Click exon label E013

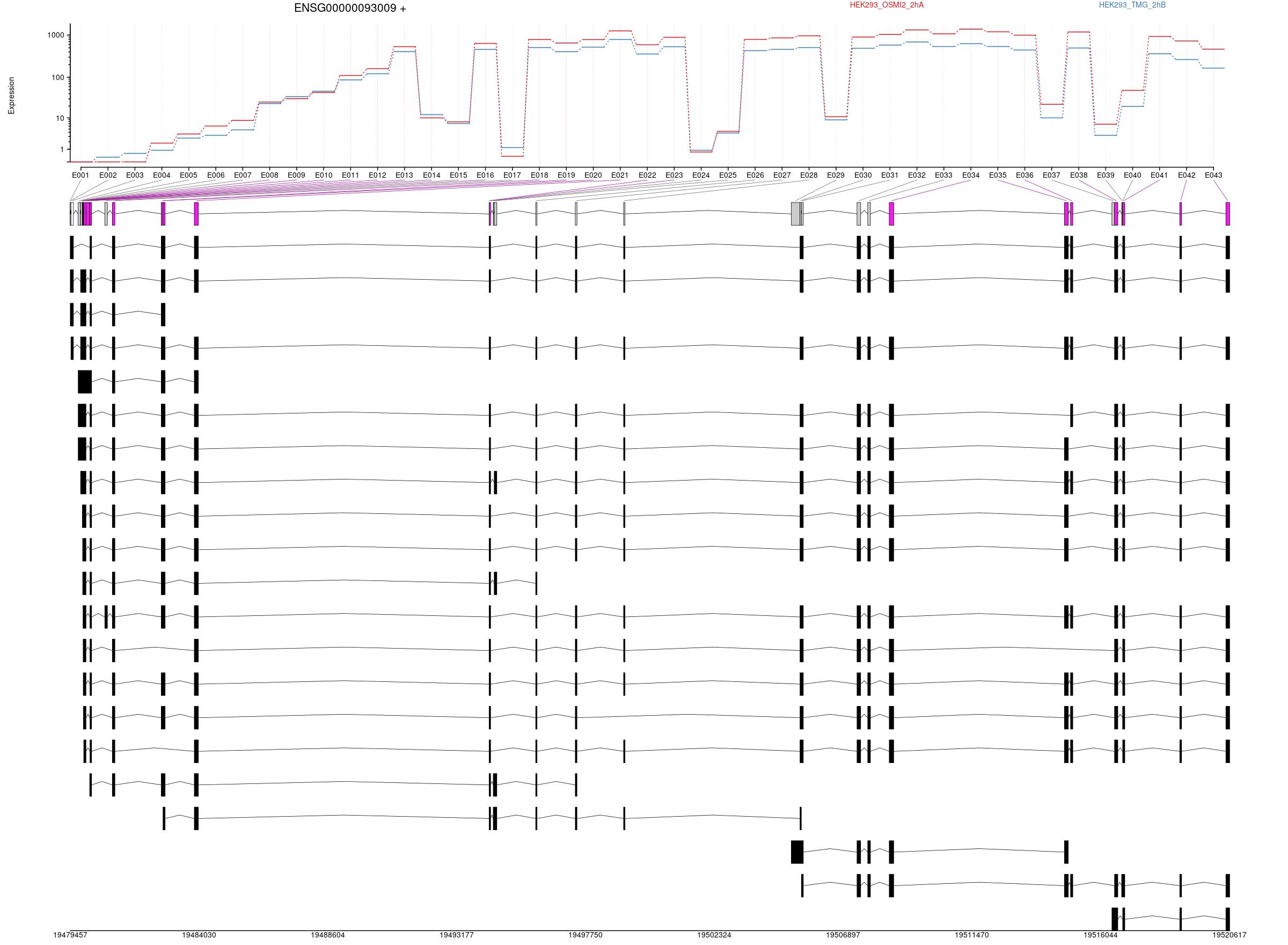[404, 175]
